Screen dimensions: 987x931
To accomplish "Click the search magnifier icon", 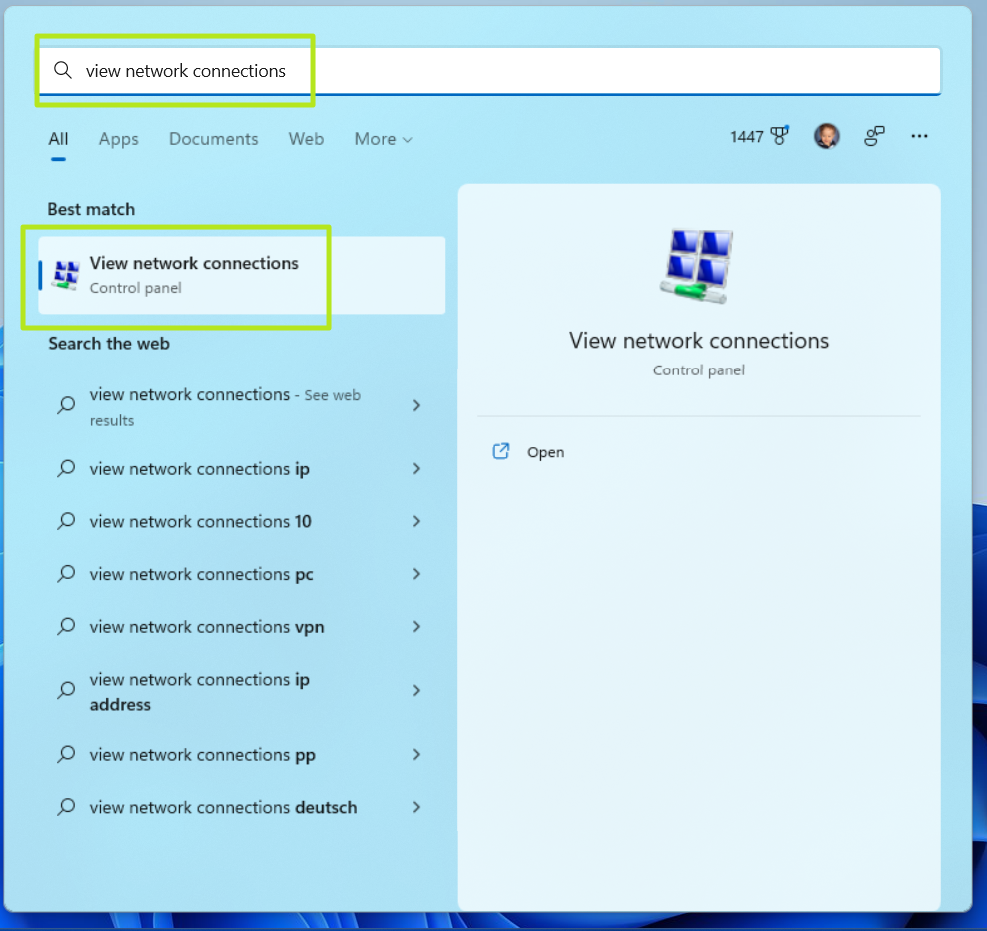I will click(62, 70).
